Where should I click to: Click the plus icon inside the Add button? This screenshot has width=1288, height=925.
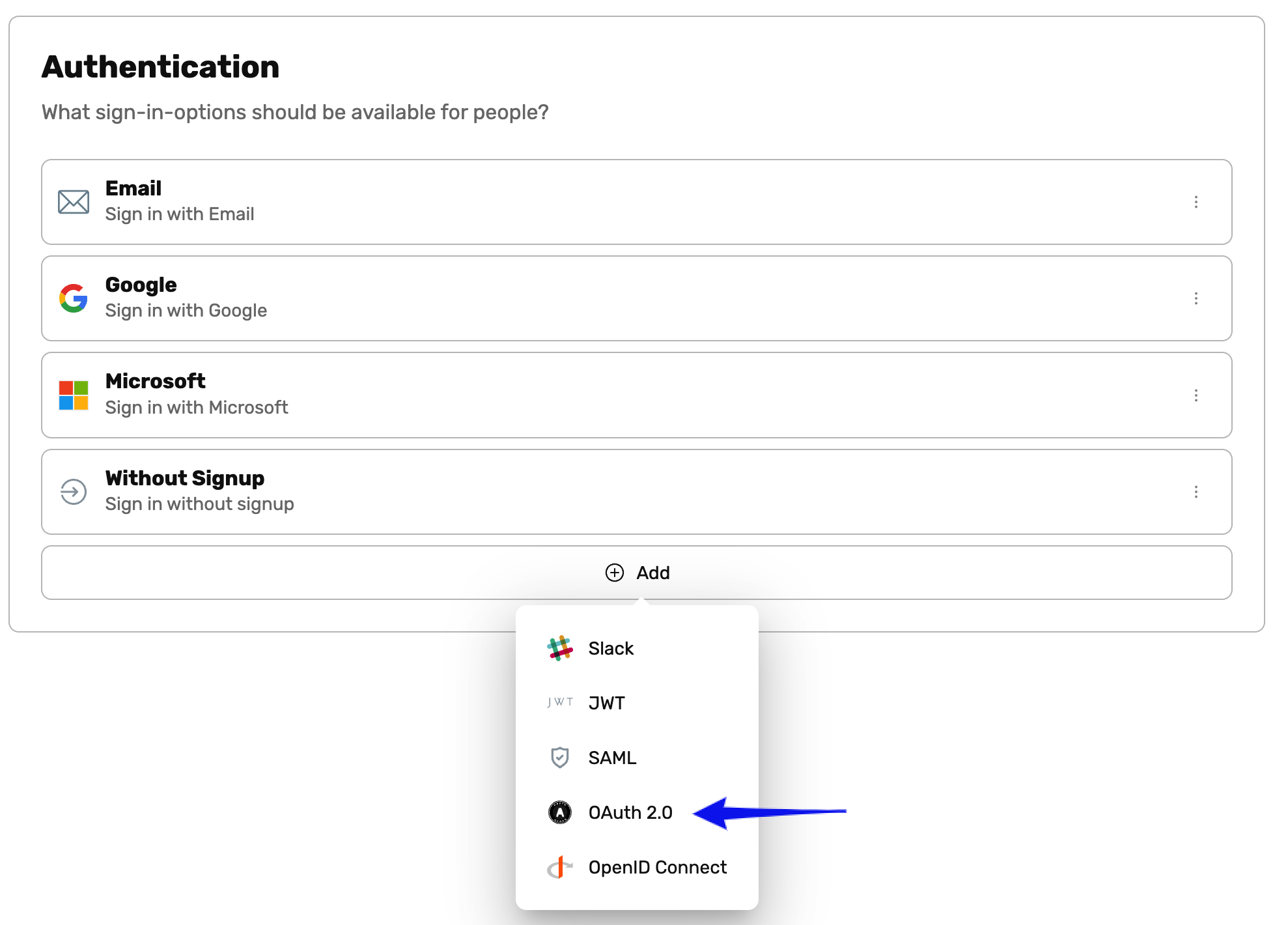[613, 573]
